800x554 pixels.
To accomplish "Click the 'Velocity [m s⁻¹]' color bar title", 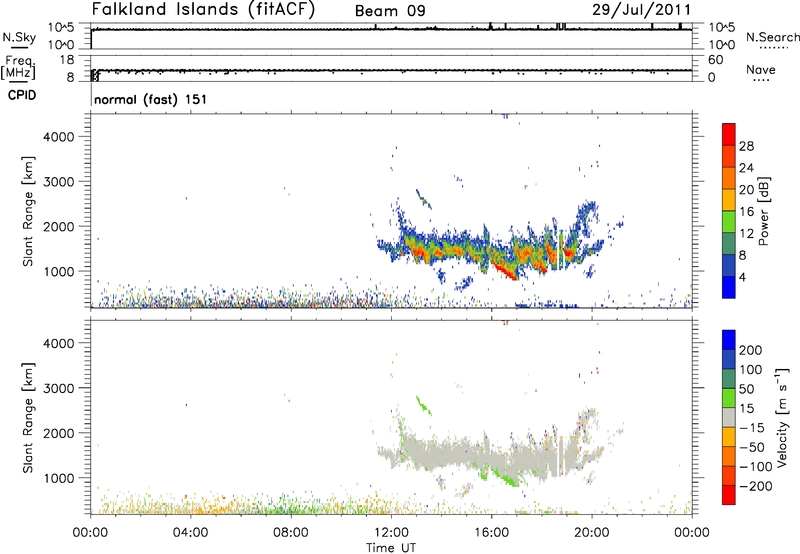I will tap(782, 417).
